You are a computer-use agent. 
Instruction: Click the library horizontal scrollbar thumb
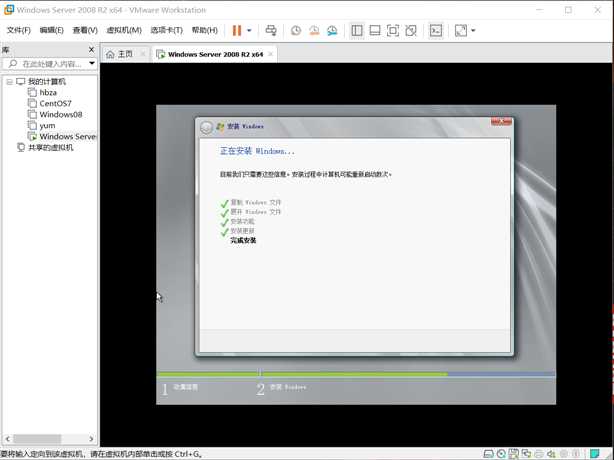[37, 438]
